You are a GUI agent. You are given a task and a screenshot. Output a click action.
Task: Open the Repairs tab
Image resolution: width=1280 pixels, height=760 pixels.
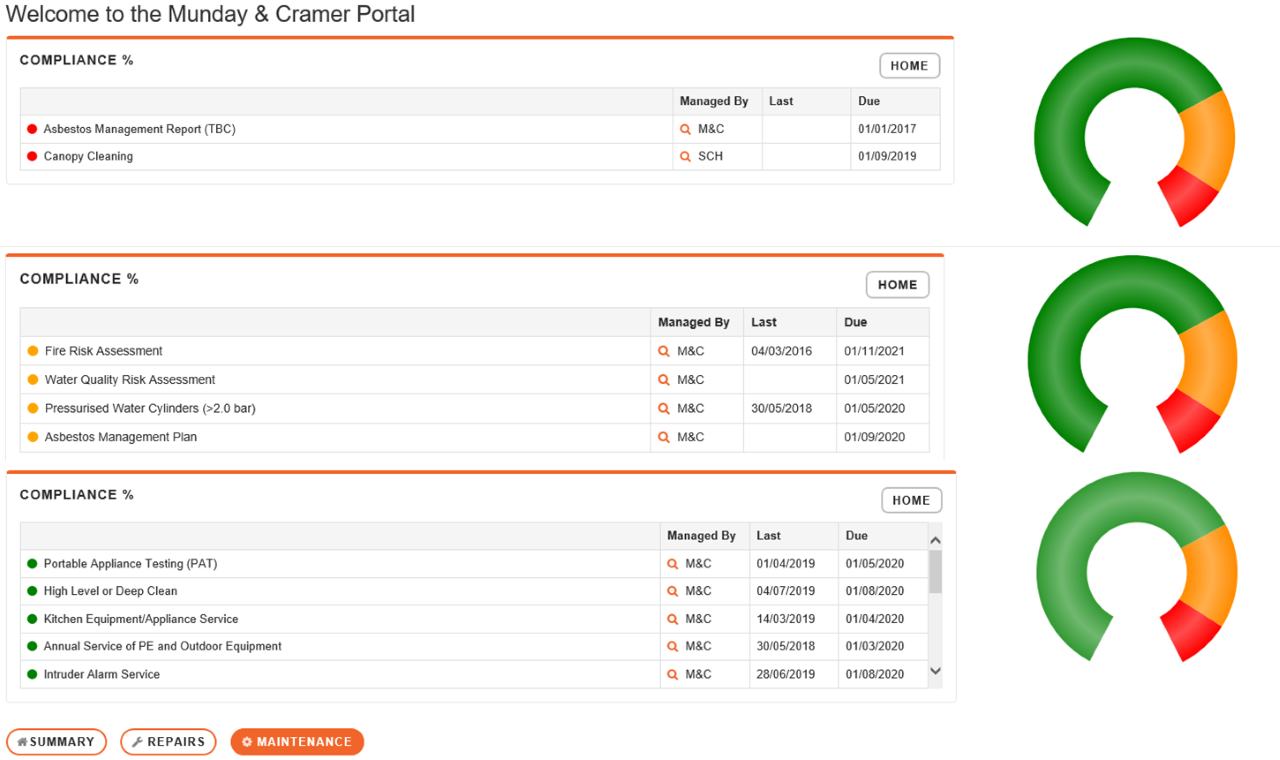coord(168,742)
